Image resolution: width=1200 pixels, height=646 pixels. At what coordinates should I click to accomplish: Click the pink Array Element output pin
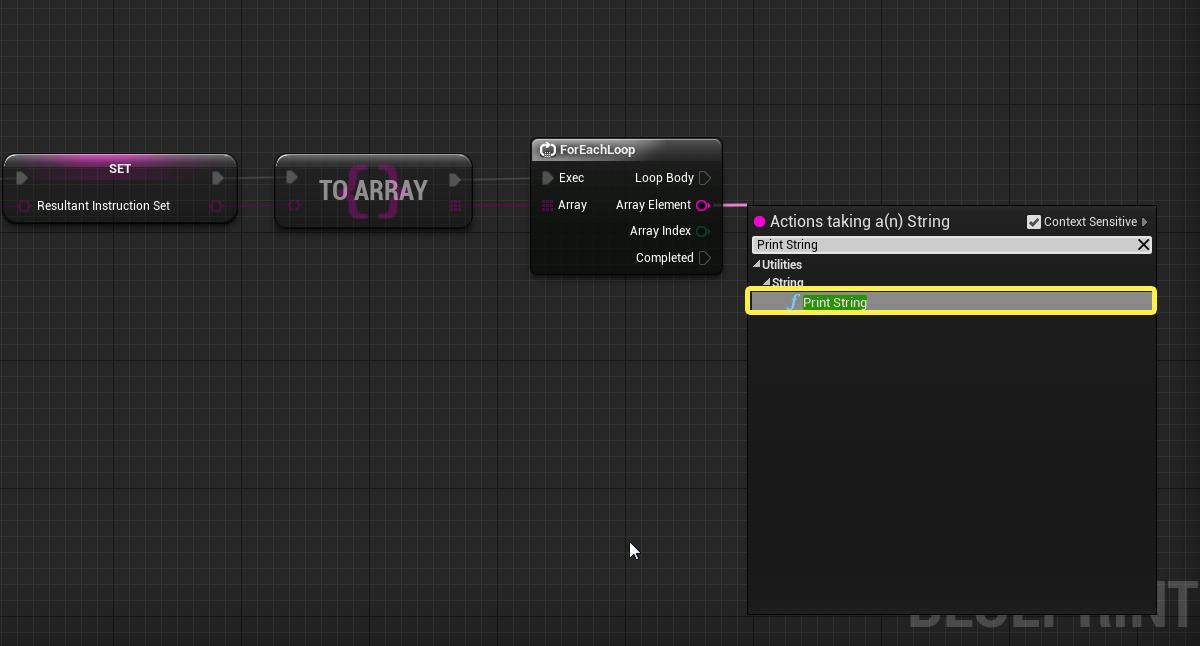[x=702, y=205]
